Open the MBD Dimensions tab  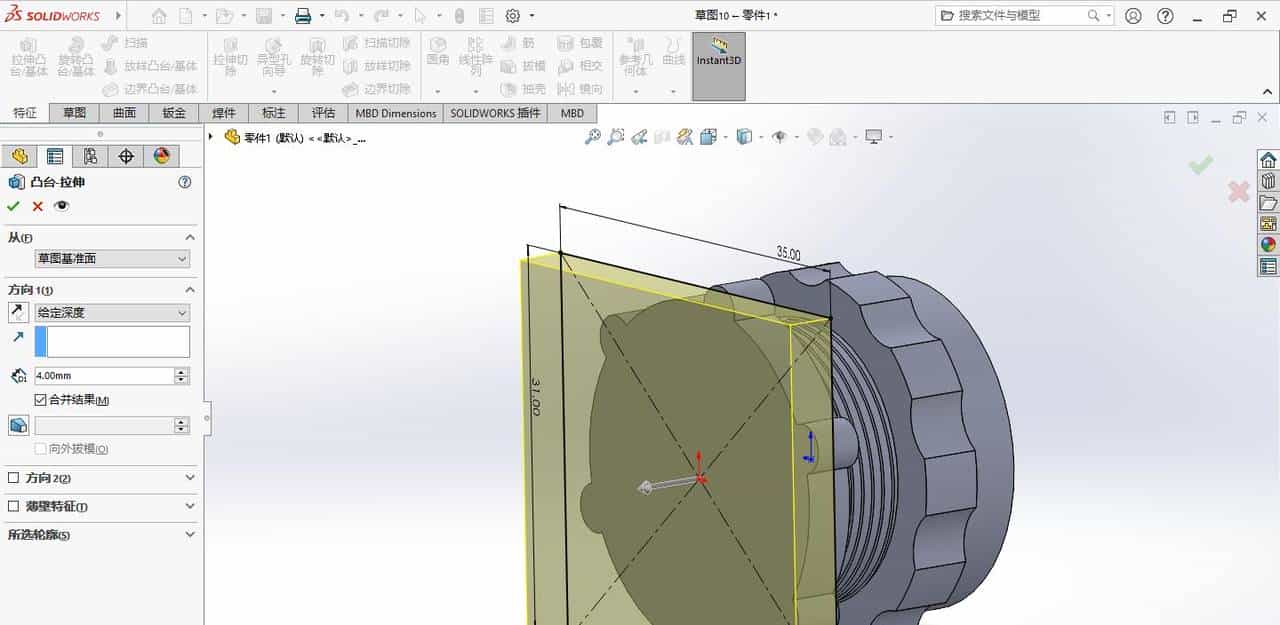pyautogui.click(x=395, y=113)
